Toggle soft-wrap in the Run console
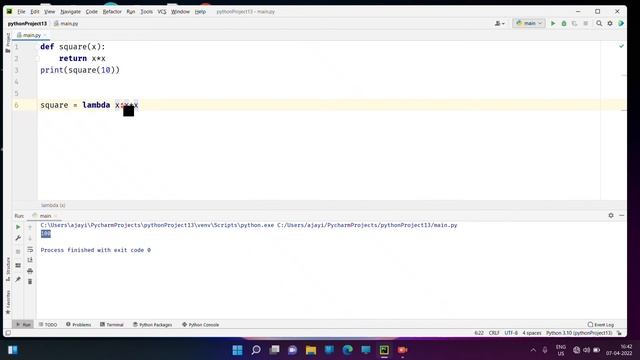Screen dimensions: 640x360 coord(30,249)
